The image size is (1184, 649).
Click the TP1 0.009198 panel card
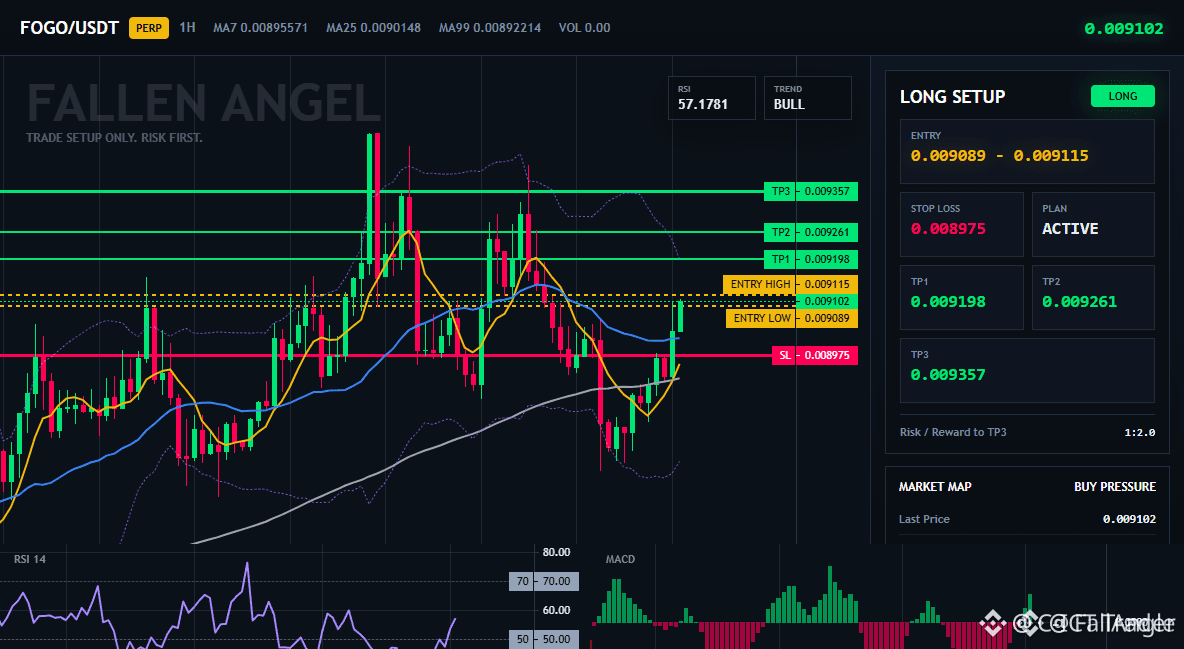click(961, 297)
